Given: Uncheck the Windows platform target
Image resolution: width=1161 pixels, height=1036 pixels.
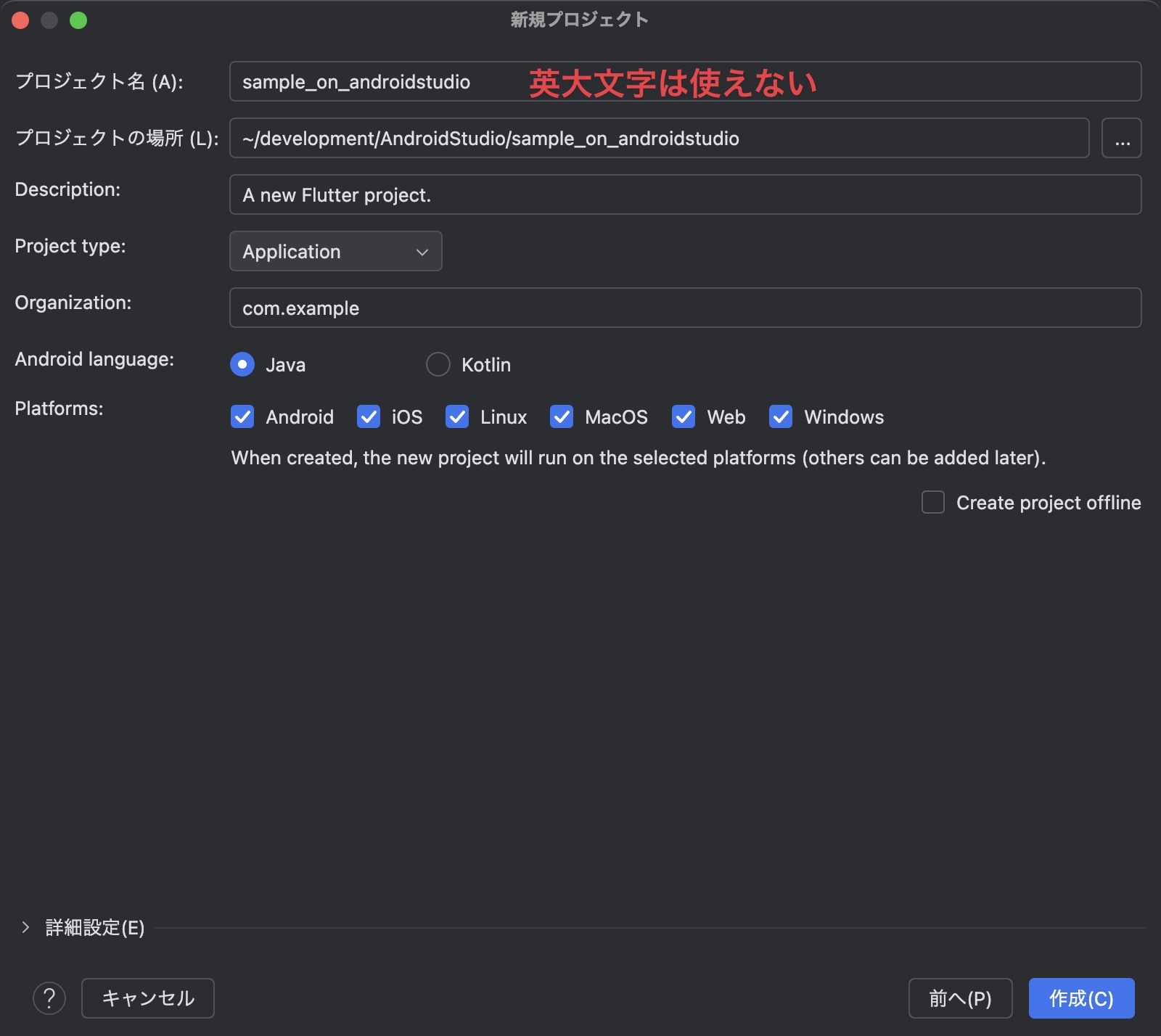Looking at the screenshot, I should [x=780, y=417].
